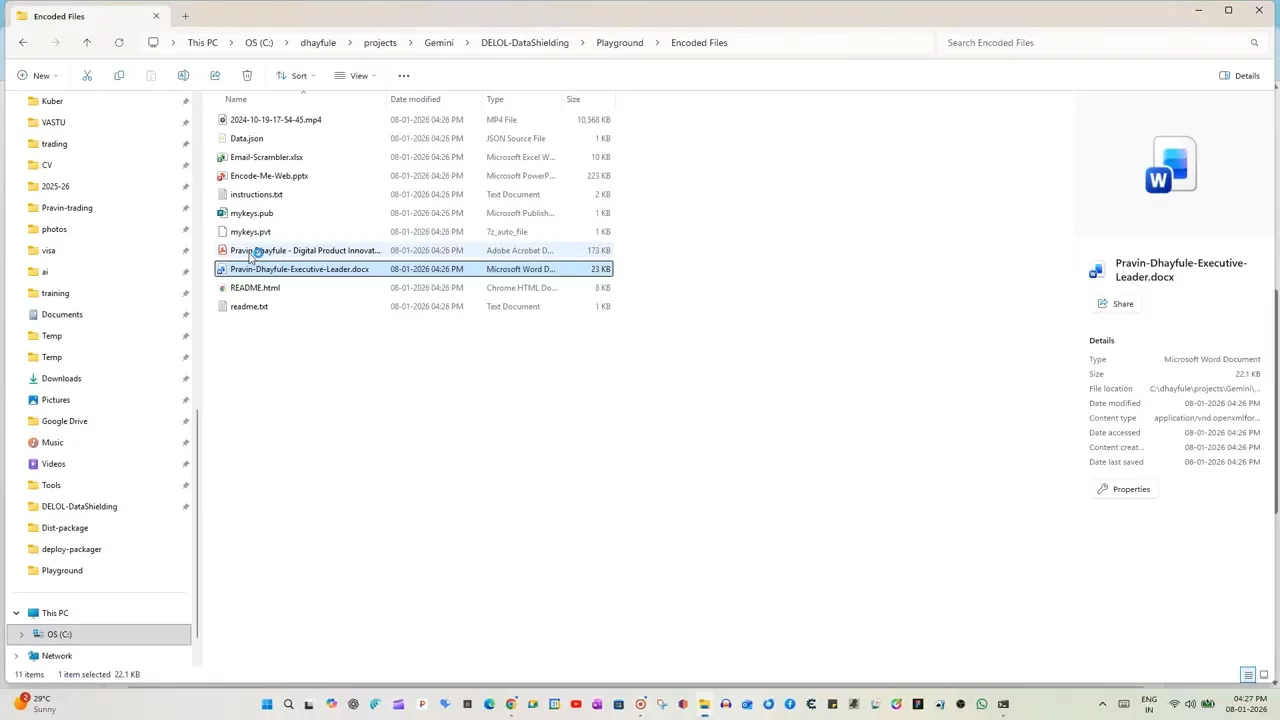Collapse the This PC tree node
The height and width of the screenshot is (720, 1280).
[16, 613]
